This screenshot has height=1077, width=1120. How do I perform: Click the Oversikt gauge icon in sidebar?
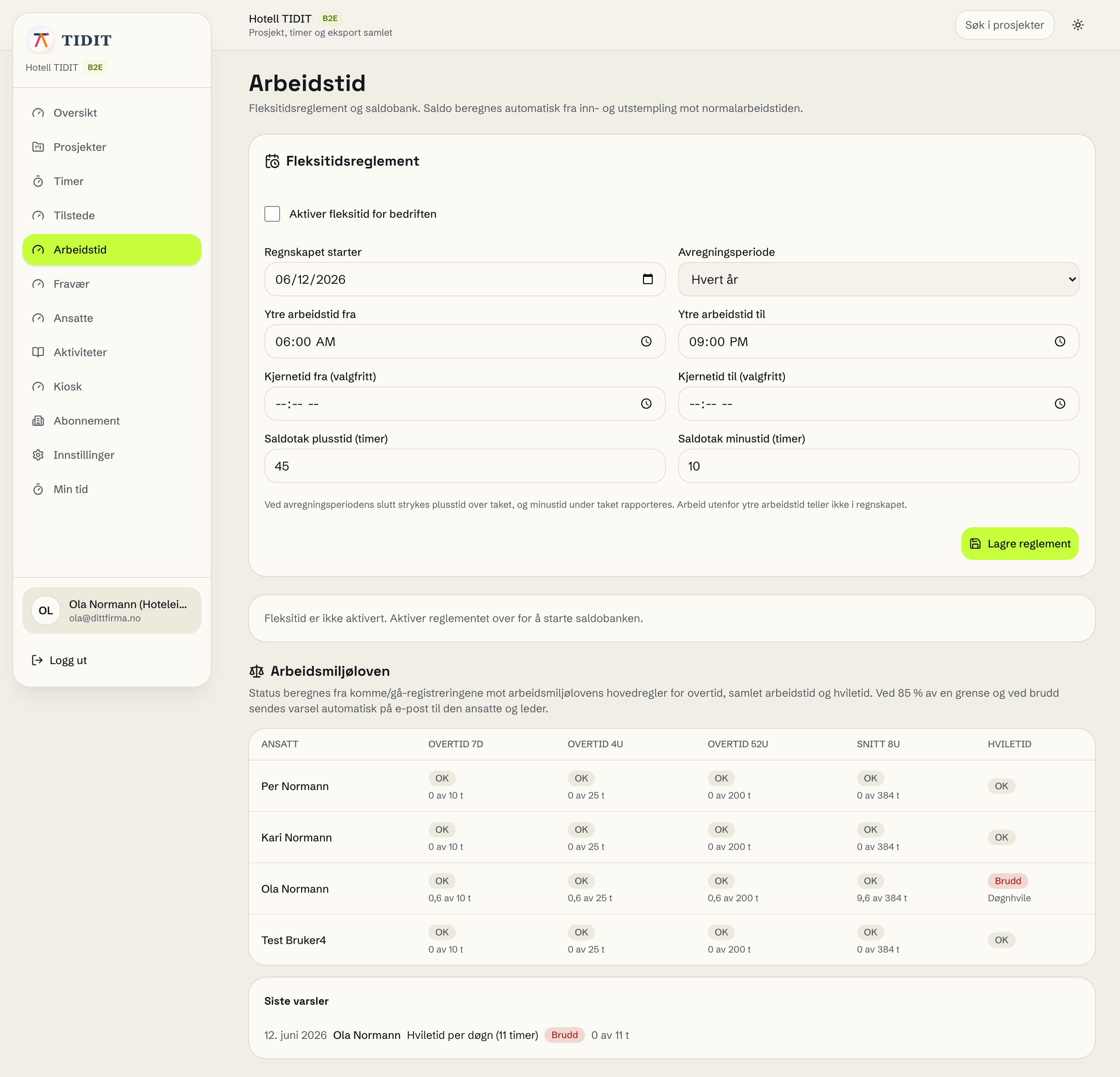click(x=38, y=112)
